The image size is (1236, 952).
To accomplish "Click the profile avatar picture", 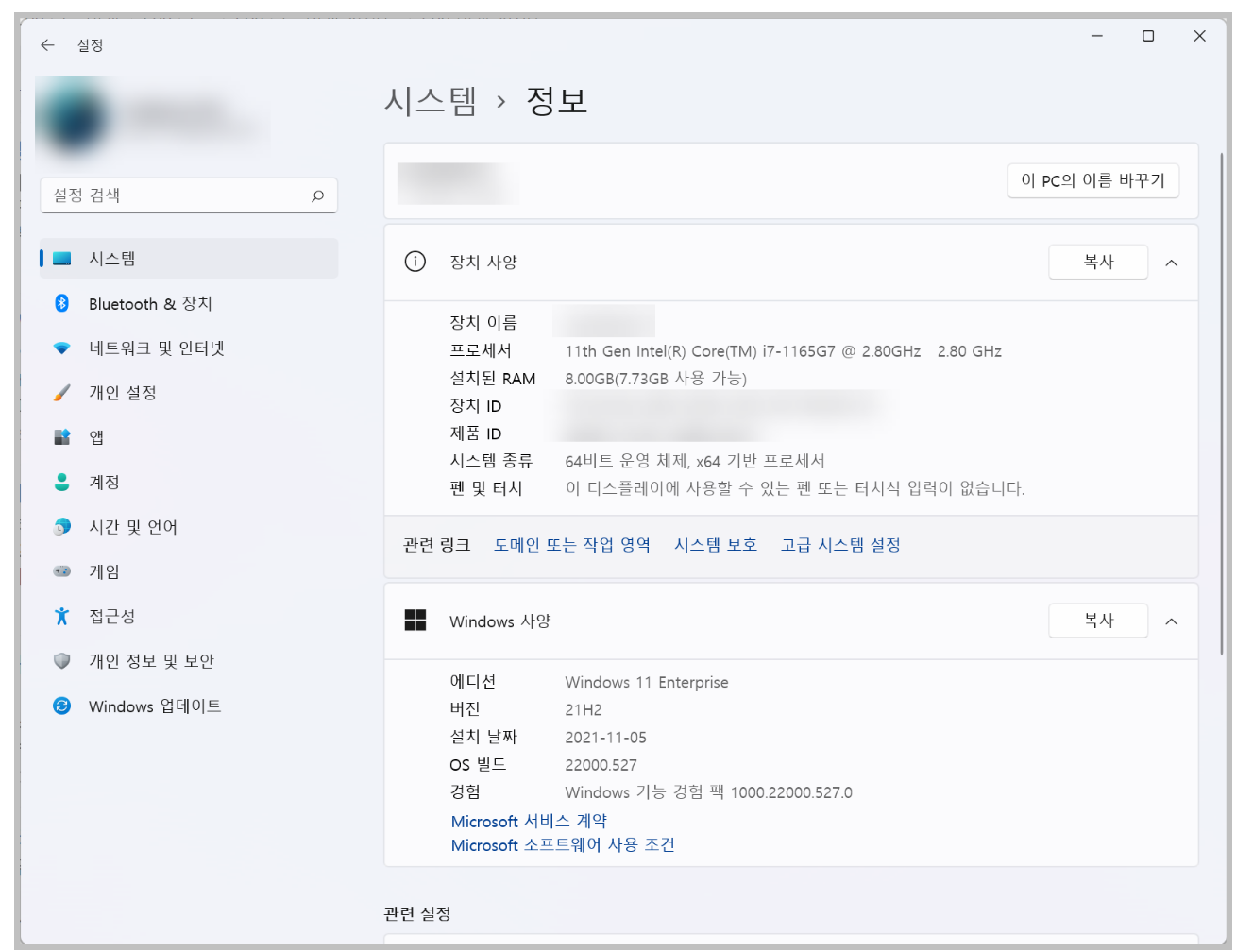I will [x=76, y=119].
